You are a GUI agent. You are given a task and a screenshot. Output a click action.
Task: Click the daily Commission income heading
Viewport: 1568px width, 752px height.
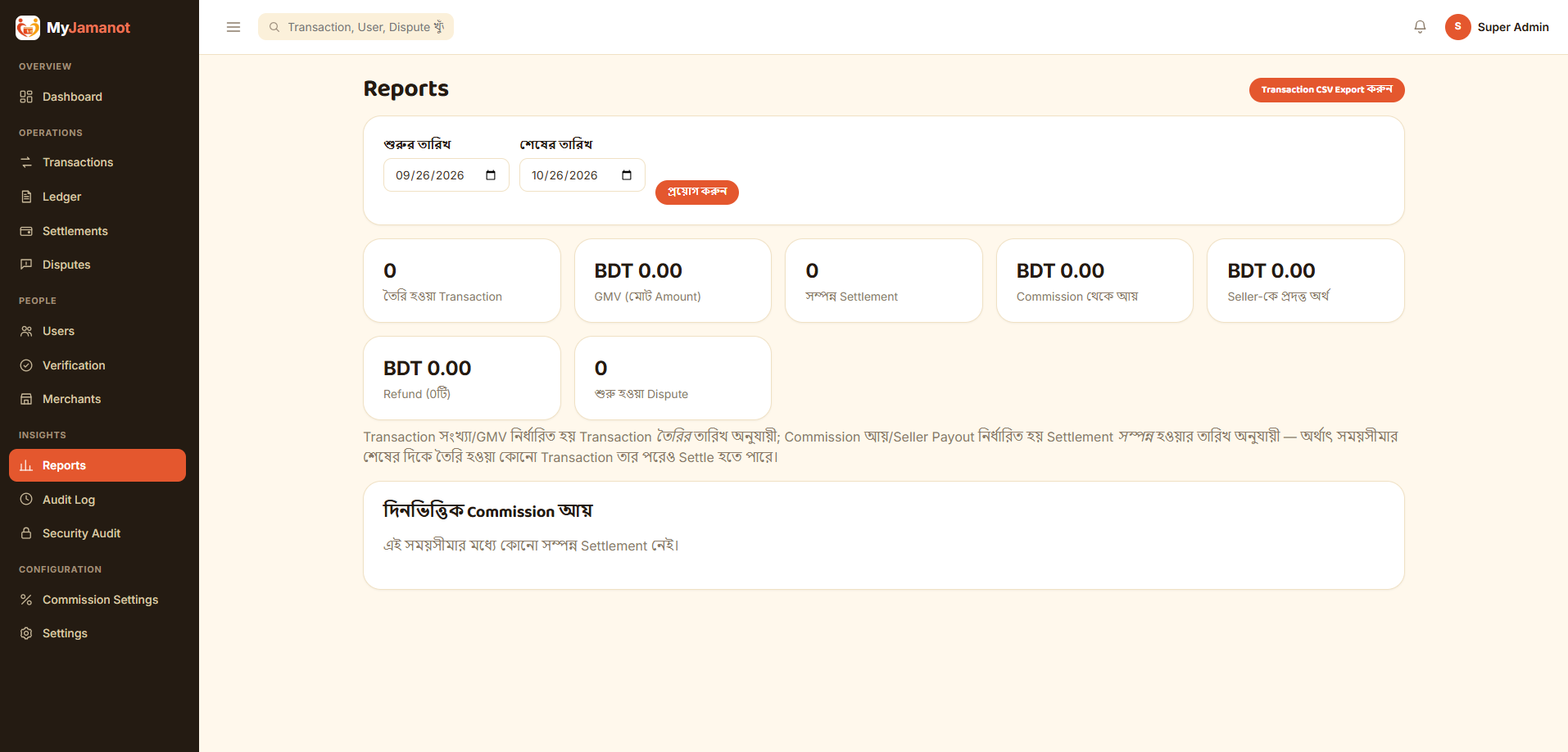tap(487, 511)
